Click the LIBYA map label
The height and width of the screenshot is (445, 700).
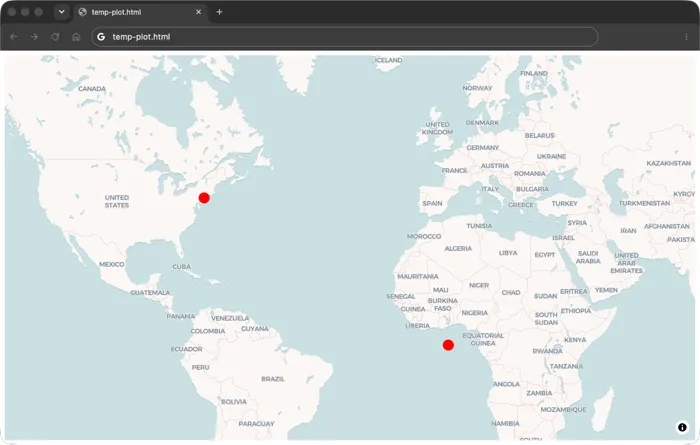pyautogui.click(x=508, y=253)
